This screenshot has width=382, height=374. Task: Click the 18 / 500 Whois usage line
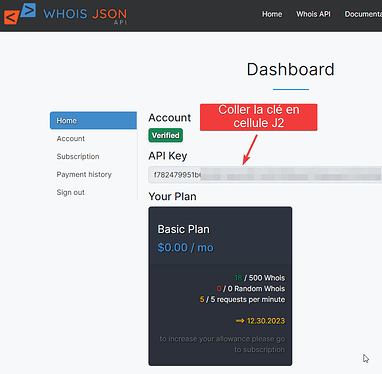[260, 278]
